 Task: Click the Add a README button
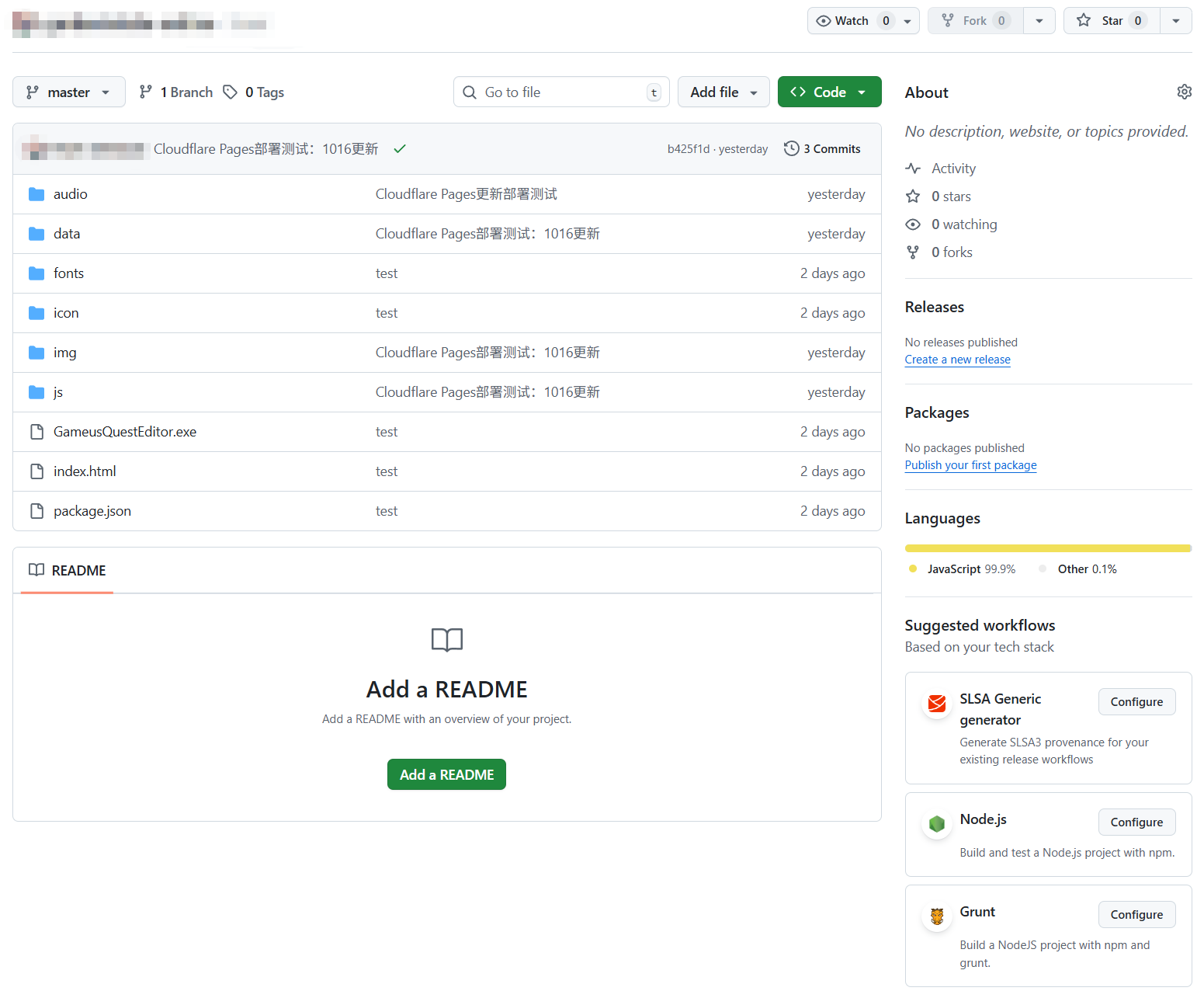click(446, 775)
